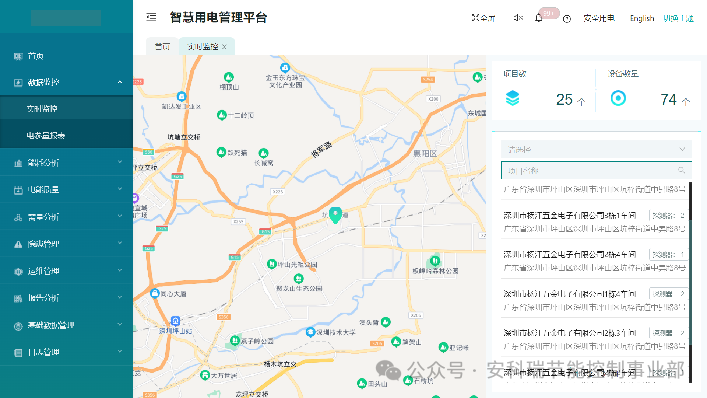Select 实时监控 submenu item in sidebar
707x398 pixels.
click(x=66, y=109)
